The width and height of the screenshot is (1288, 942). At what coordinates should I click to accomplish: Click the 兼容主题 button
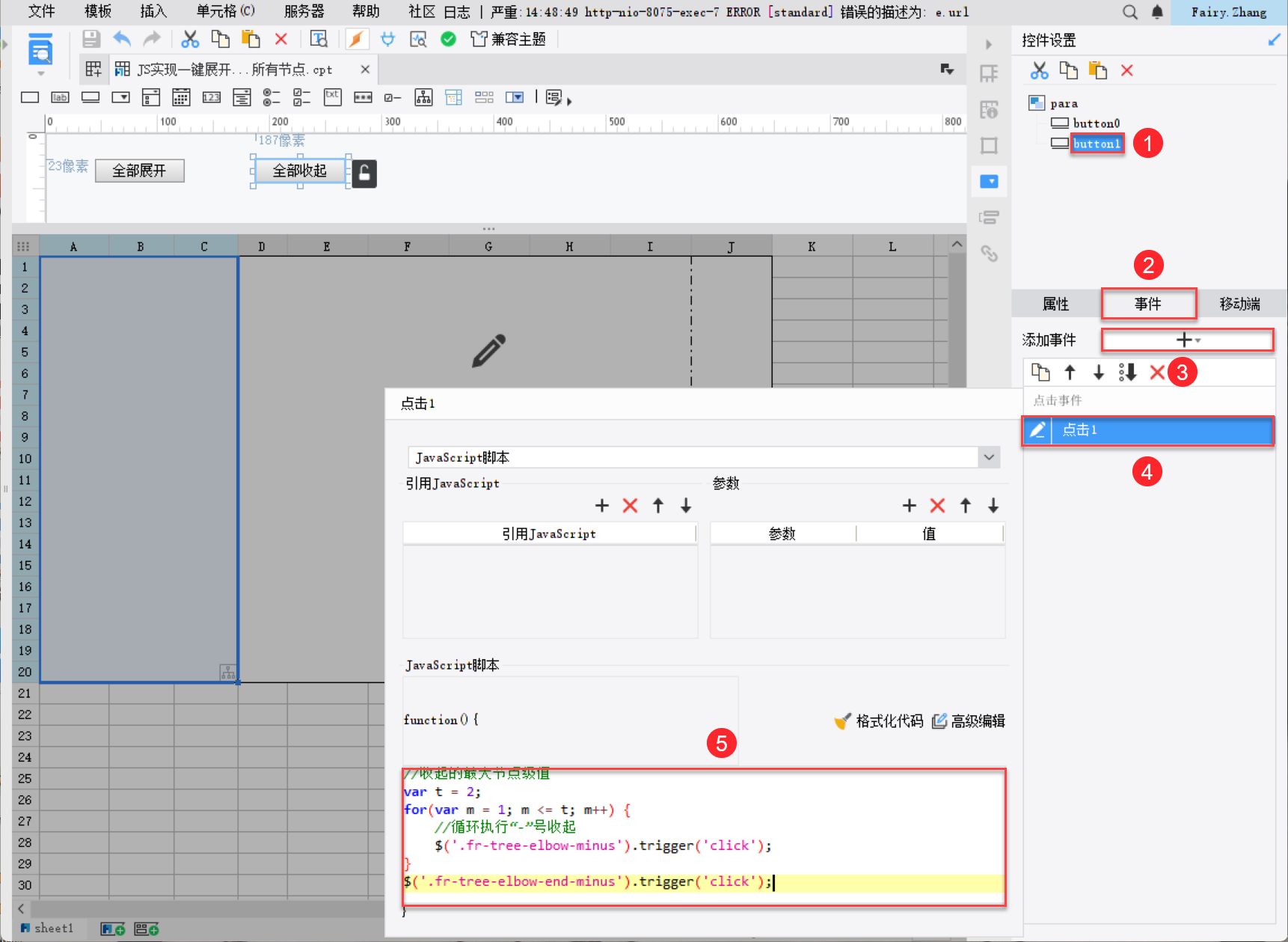tap(509, 39)
